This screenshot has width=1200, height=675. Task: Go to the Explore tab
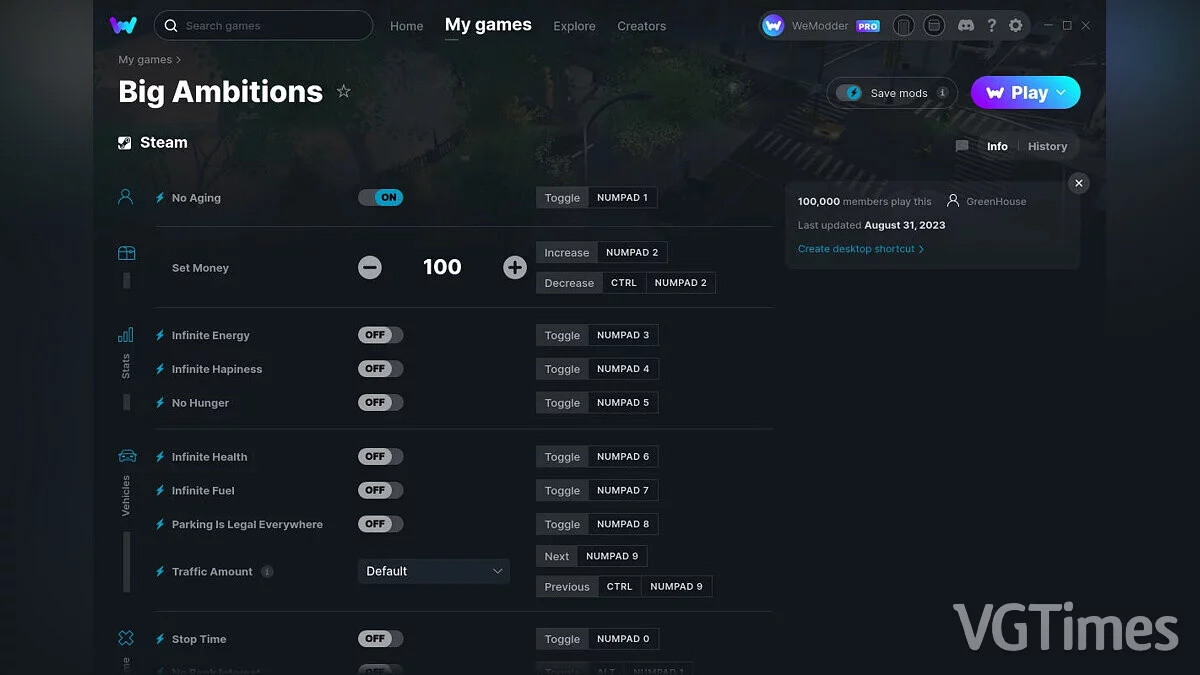click(x=574, y=26)
